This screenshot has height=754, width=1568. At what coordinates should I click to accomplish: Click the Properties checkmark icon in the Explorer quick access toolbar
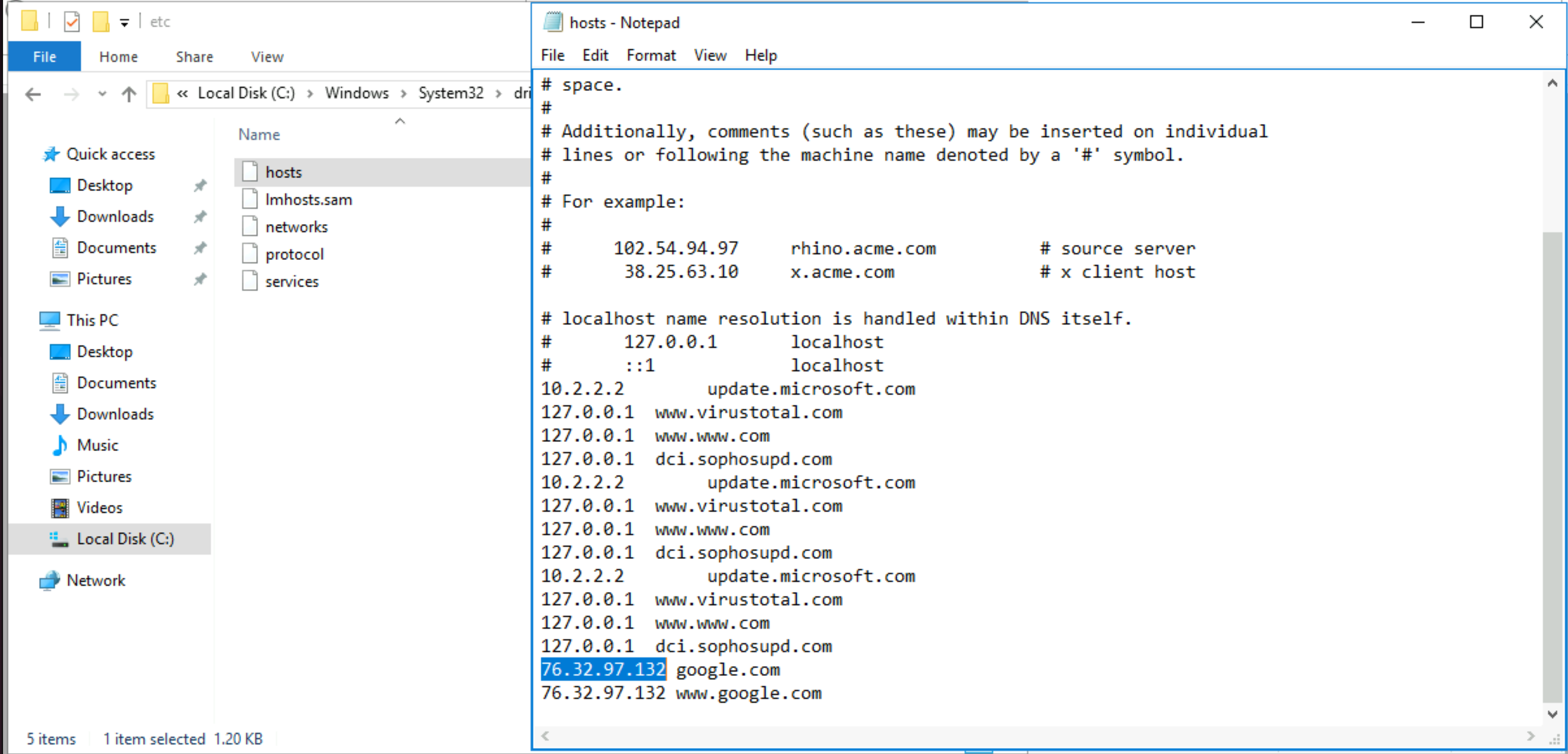(72, 22)
